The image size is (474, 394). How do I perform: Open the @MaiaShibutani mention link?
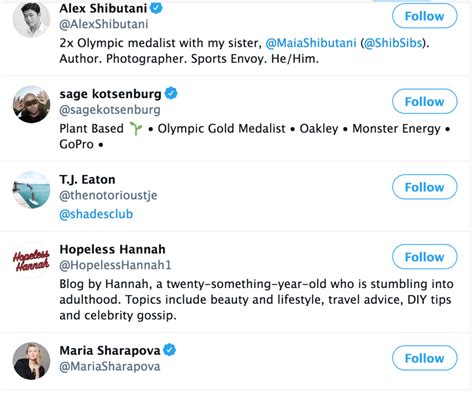coord(311,43)
